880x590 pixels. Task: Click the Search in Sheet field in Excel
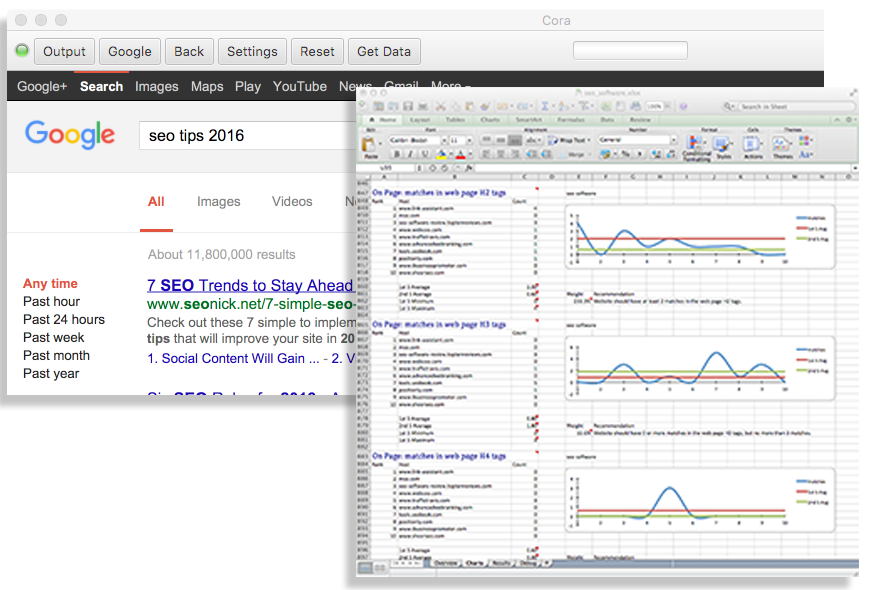click(788, 106)
